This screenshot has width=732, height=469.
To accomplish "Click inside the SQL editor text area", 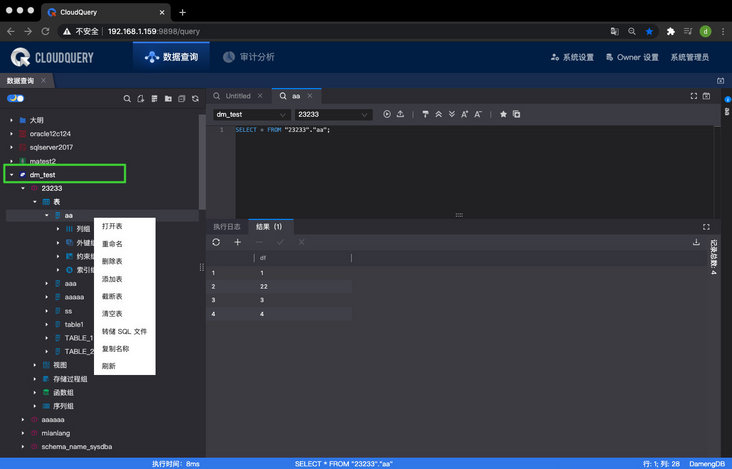I will tap(450, 170).
